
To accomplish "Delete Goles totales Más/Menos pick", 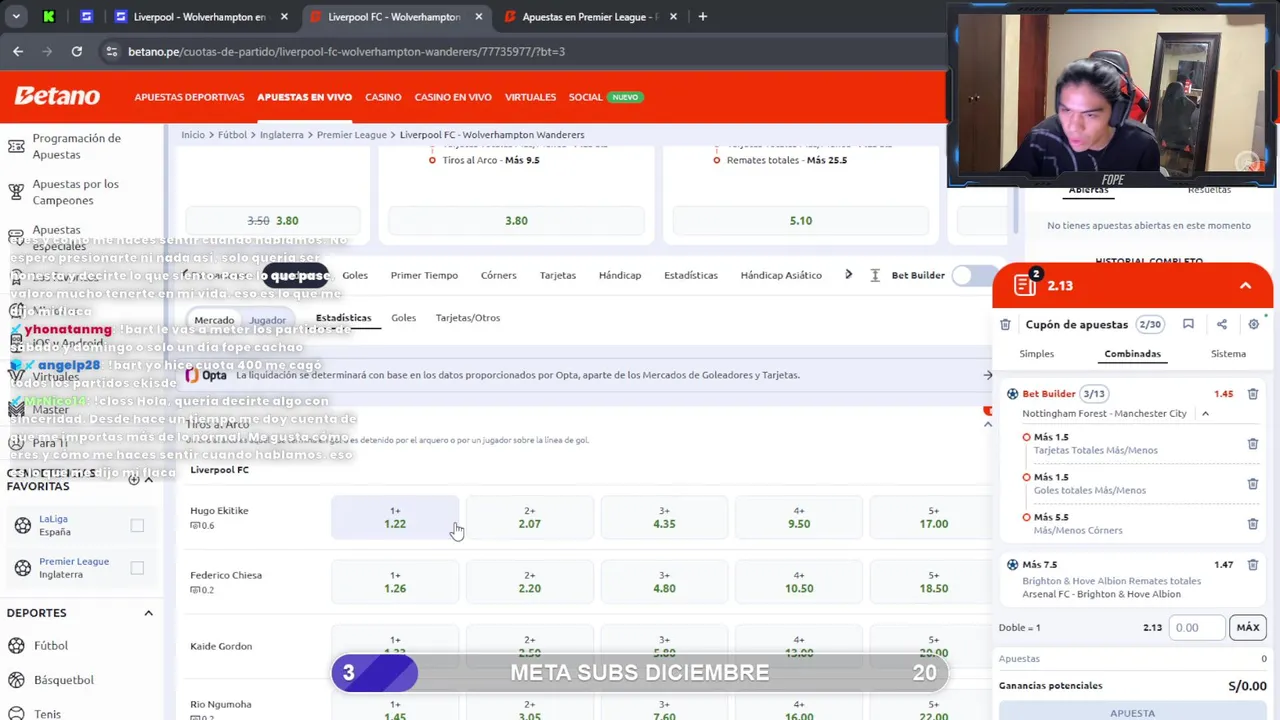I will 1252,483.
